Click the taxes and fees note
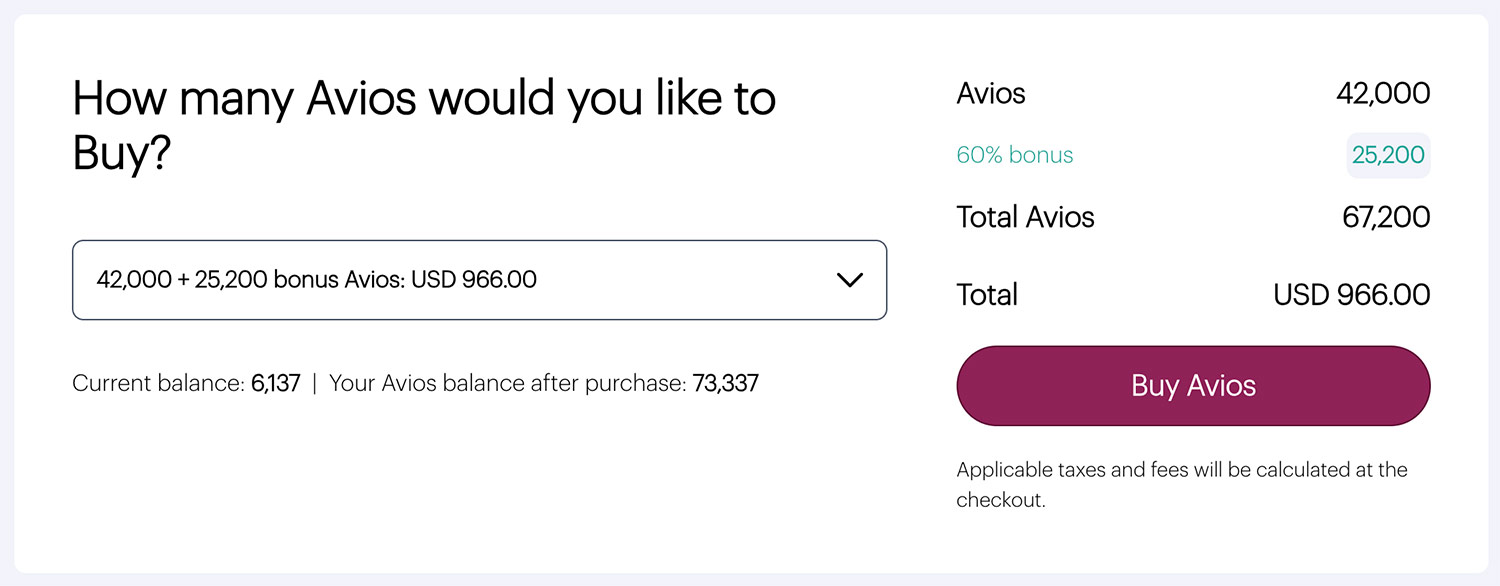Screen dimensions: 1500x586 pyautogui.click(x=1181, y=484)
